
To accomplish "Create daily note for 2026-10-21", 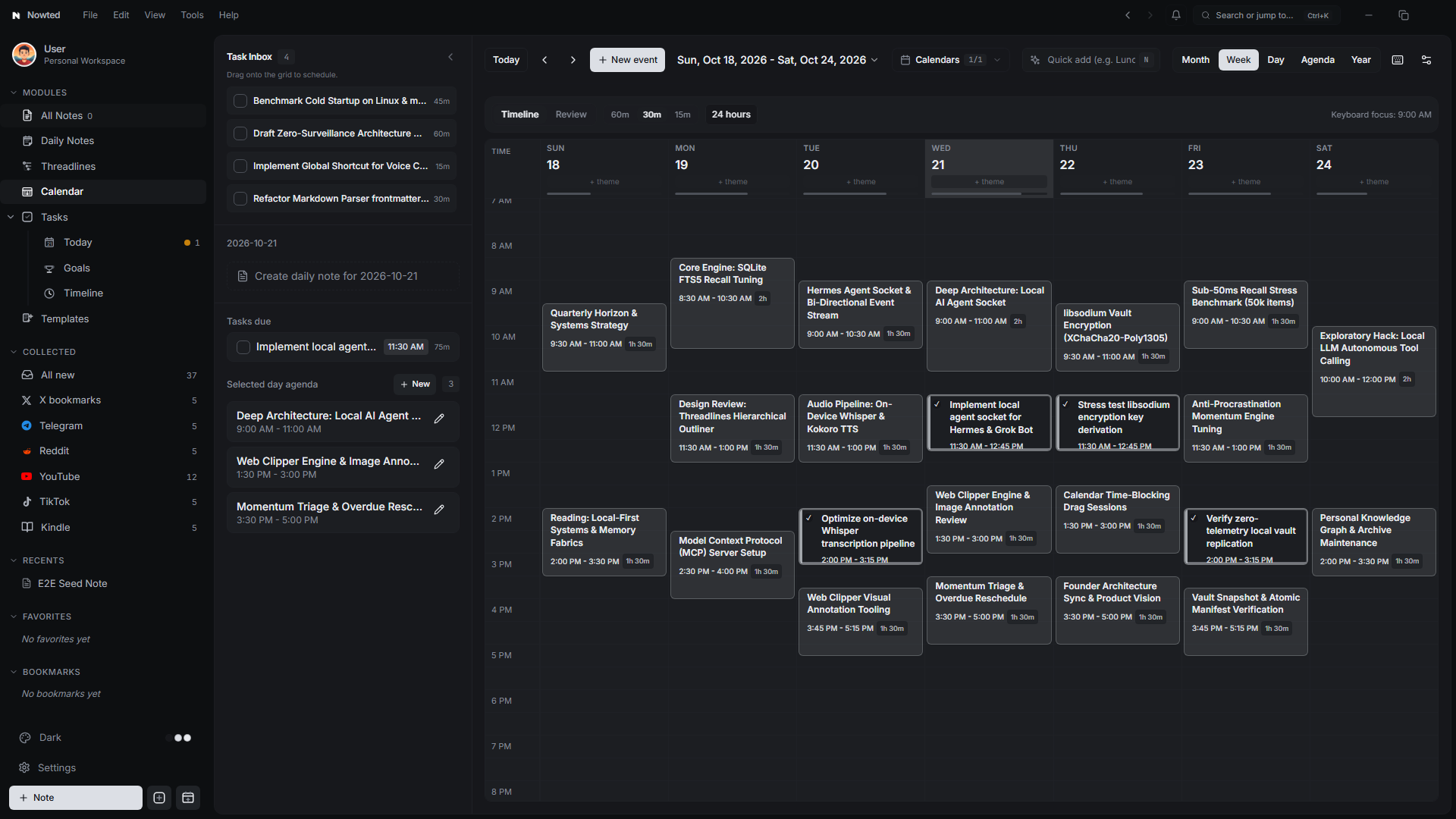I will 343,276.
